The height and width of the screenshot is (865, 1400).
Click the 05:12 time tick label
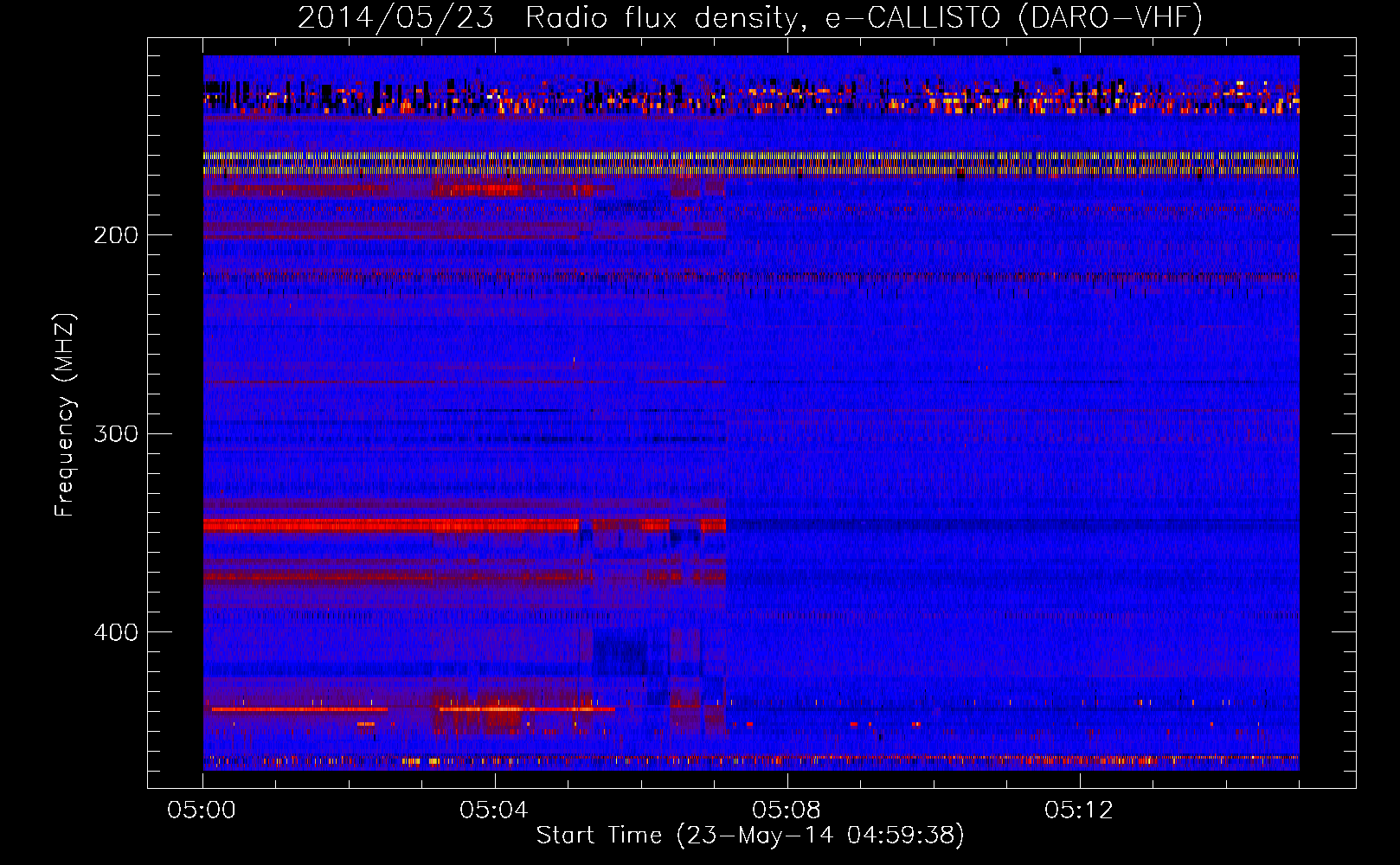1079,811
